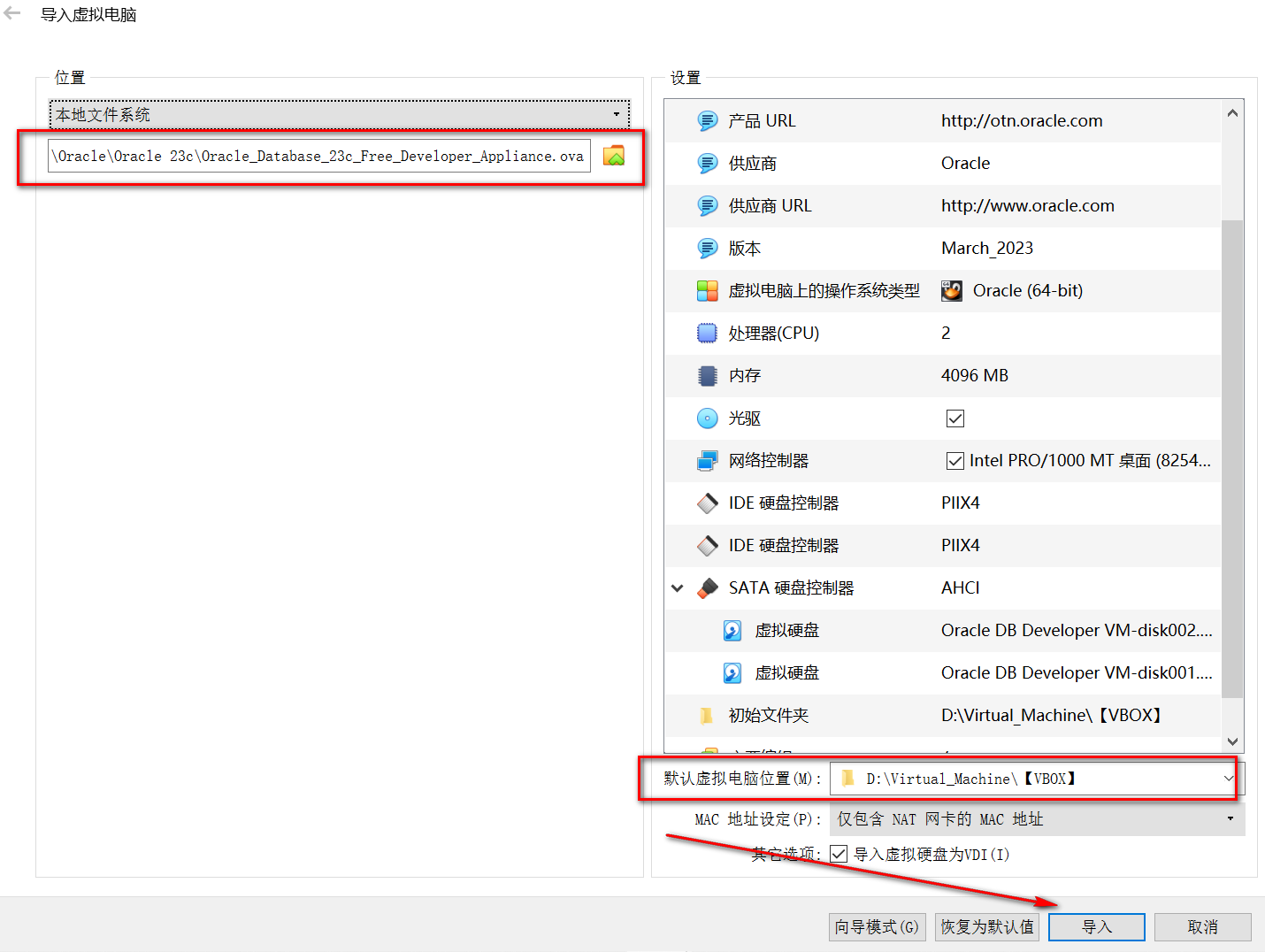Click the disk001 虚拟硬盘 icon
Image resolution: width=1265 pixels, height=952 pixels.
732,673
